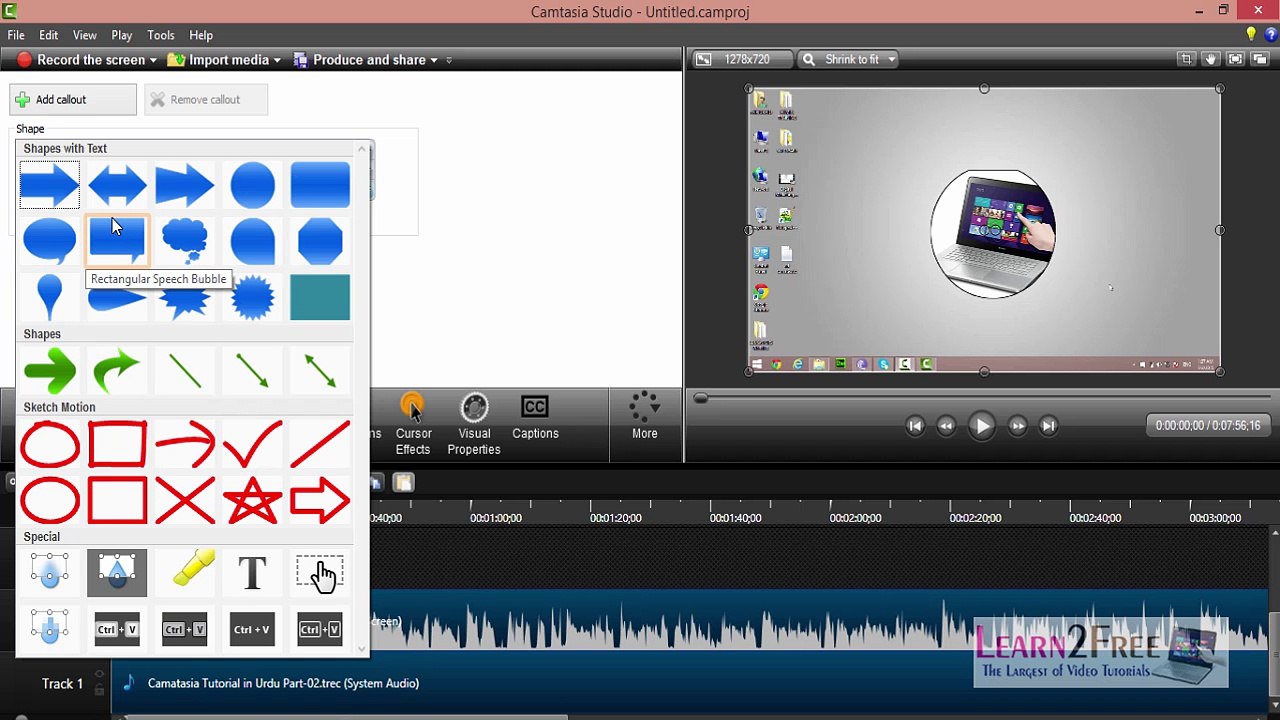Screen dimensions: 1280x720
Task: Pick the double-headed blue arrow callout
Action: pyautogui.click(x=117, y=185)
